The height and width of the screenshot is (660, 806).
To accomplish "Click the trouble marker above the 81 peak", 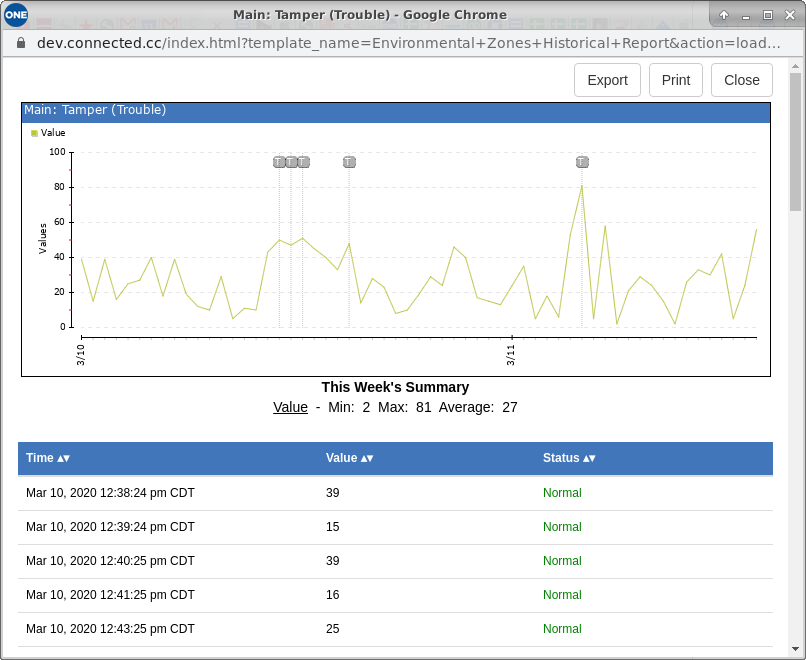I will (x=582, y=162).
